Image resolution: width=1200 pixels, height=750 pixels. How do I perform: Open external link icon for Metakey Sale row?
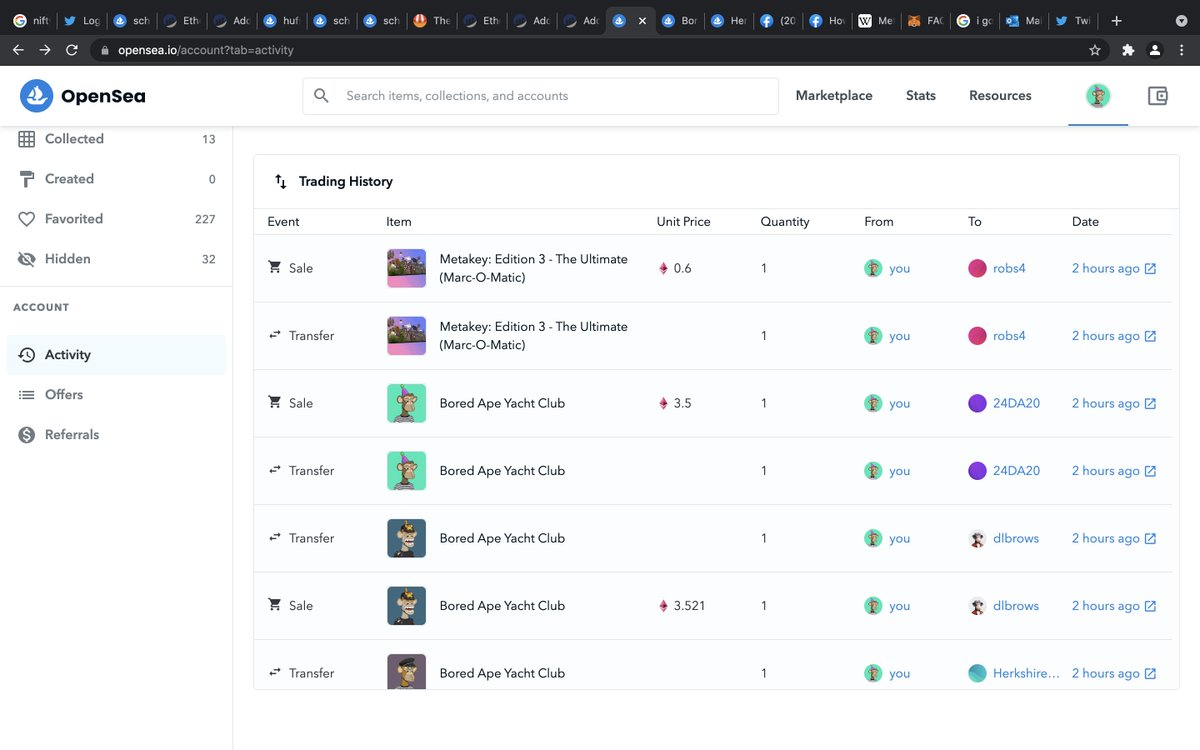(1150, 269)
